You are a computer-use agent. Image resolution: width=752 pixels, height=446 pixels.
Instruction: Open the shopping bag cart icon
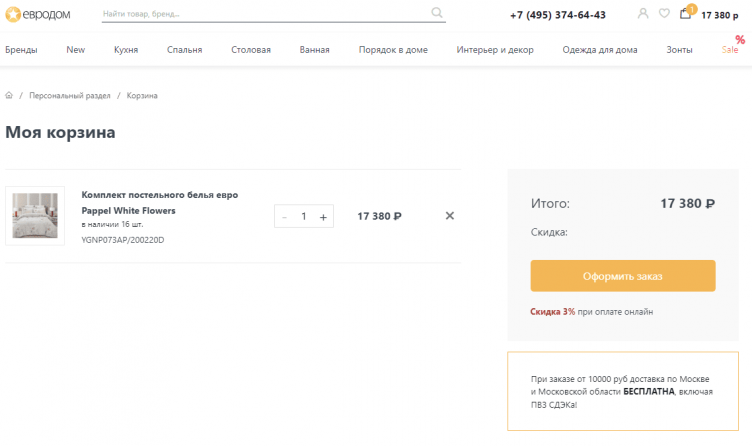tap(685, 13)
